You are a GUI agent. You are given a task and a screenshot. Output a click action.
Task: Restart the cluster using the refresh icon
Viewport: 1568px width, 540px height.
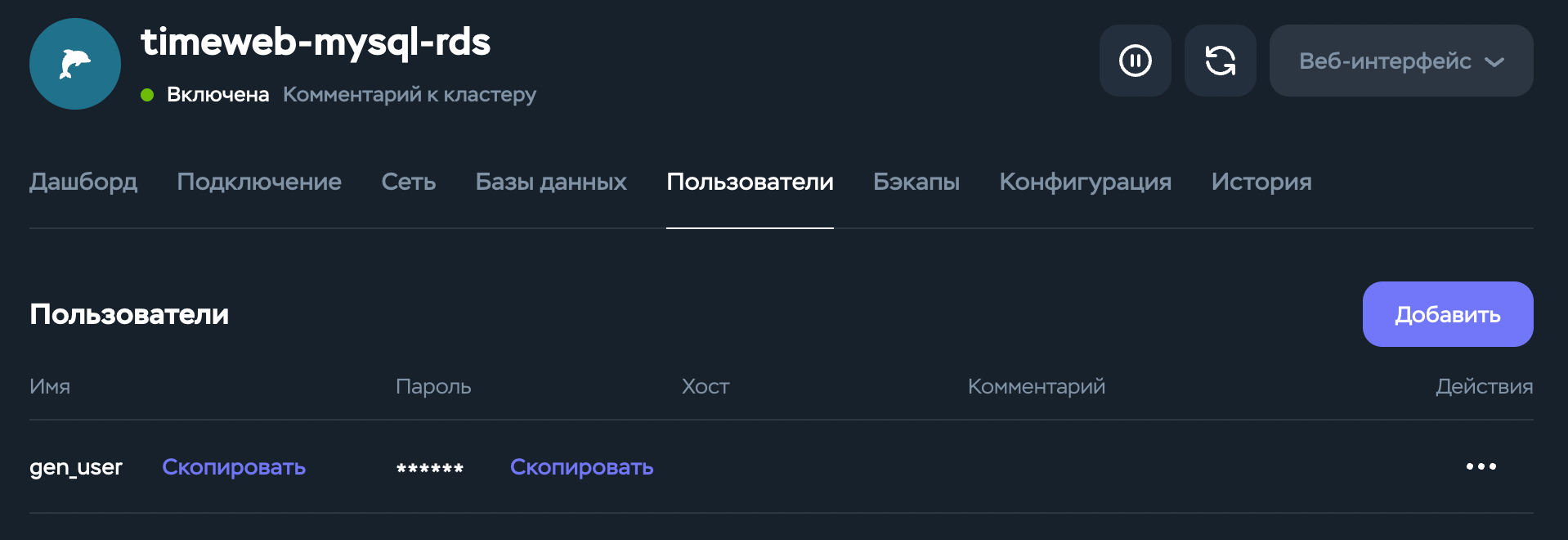coord(1220,61)
